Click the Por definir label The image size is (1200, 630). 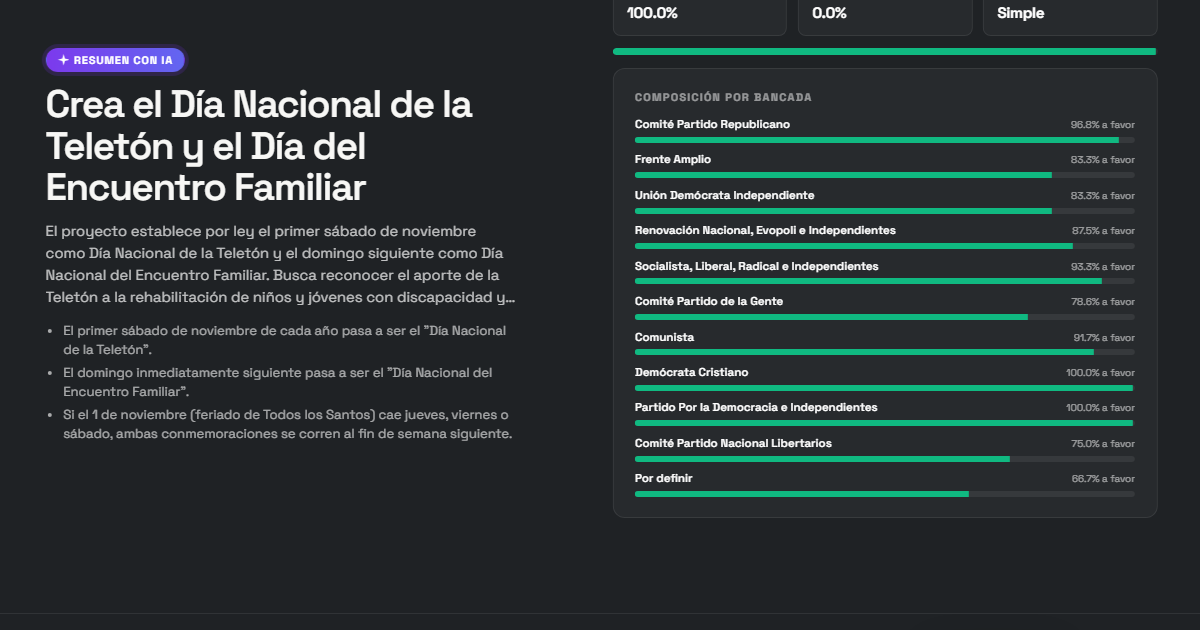pos(664,478)
